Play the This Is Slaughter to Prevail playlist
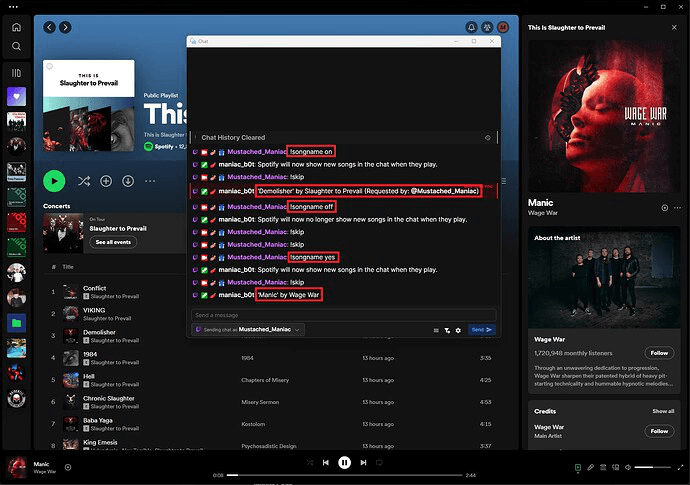The height and width of the screenshot is (485, 690). [x=54, y=181]
